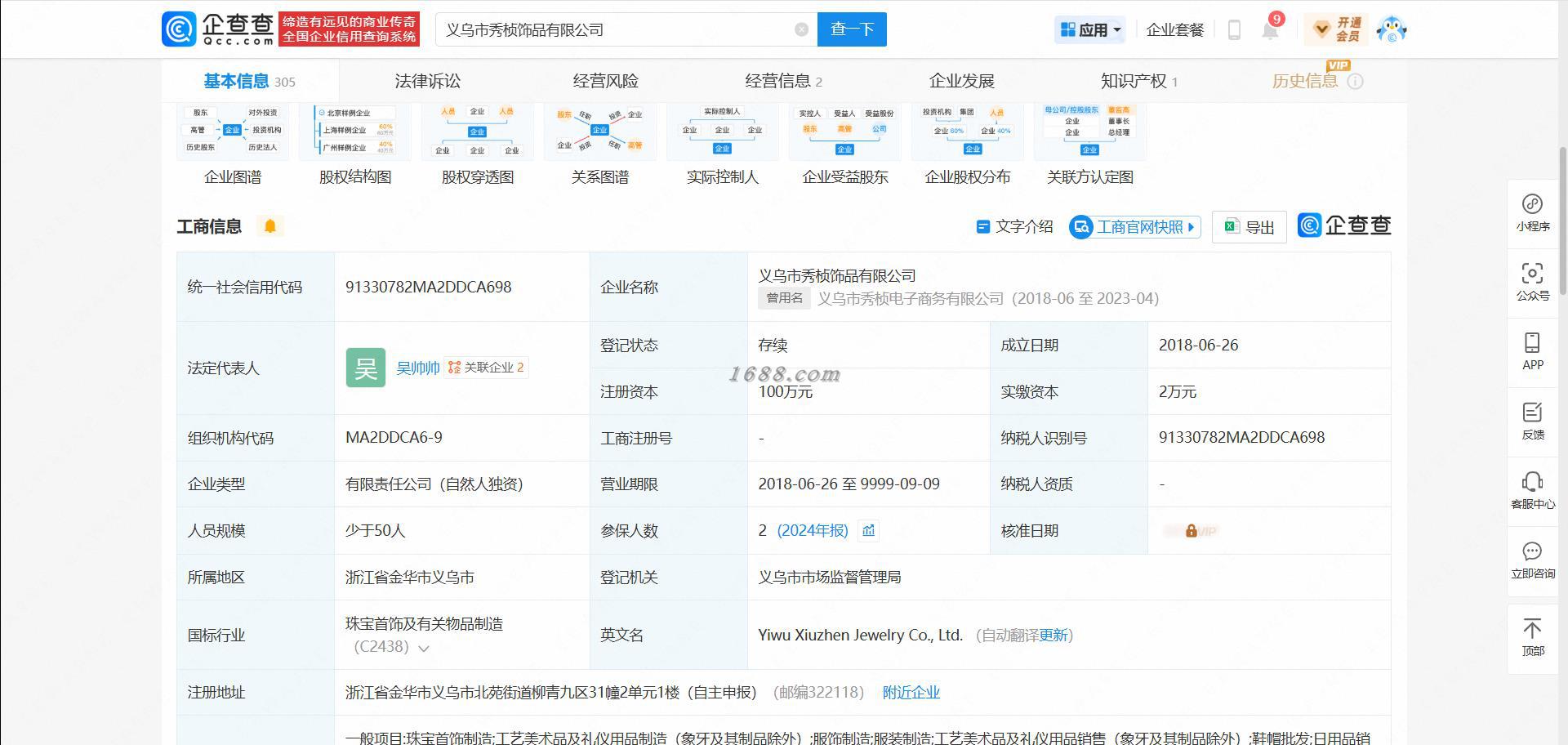Click the 顶部 back-to-top icon
This screenshot has width=1568, height=745.
pyautogui.click(x=1532, y=637)
